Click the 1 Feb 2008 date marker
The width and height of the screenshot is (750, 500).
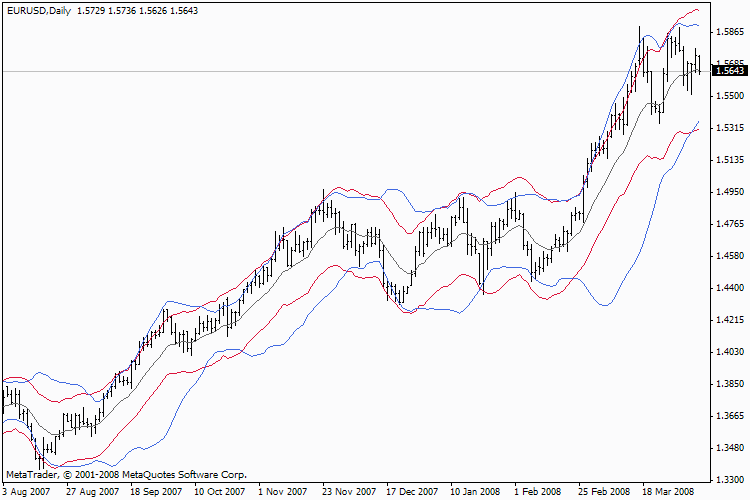[537, 491]
